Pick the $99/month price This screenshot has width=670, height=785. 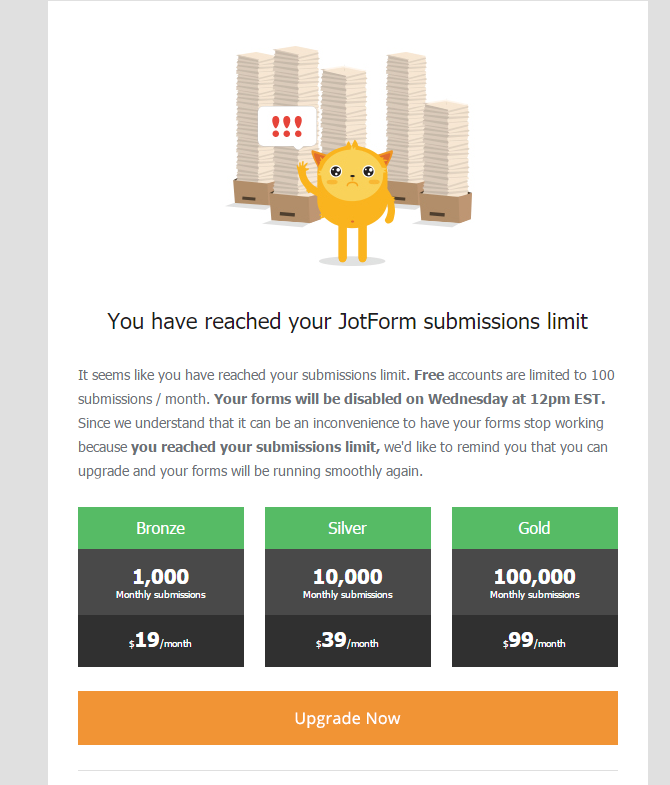pyautogui.click(x=534, y=641)
